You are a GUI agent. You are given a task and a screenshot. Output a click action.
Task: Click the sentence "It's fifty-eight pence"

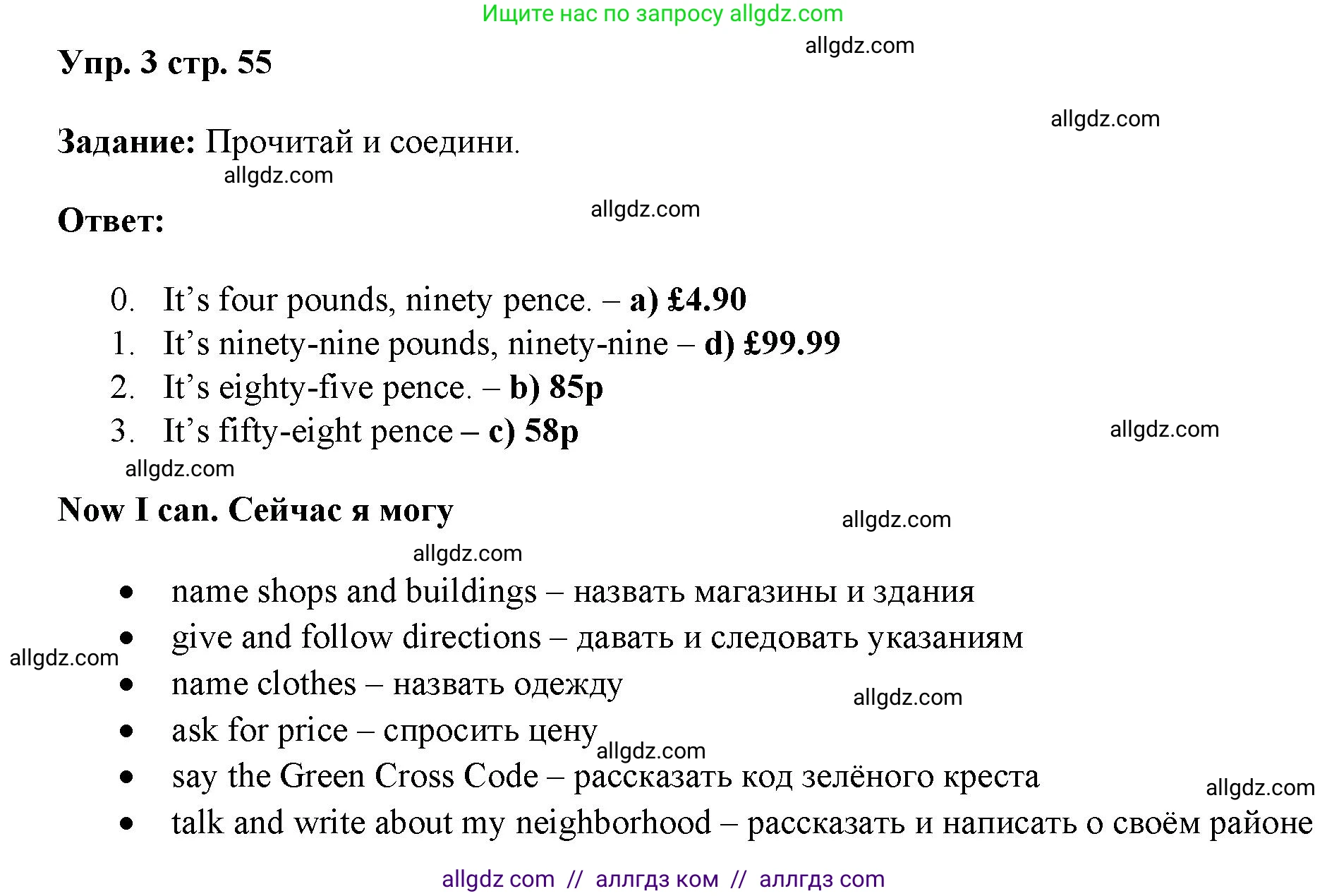point(308,431)
